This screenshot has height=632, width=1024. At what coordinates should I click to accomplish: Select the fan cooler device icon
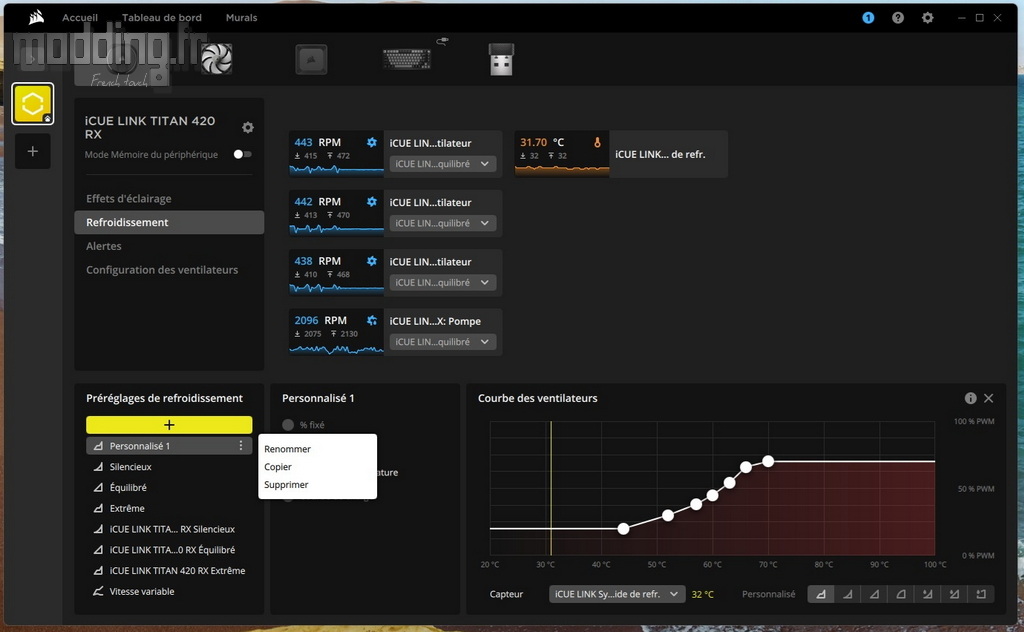pyautogui.click(x=216, y=59)
